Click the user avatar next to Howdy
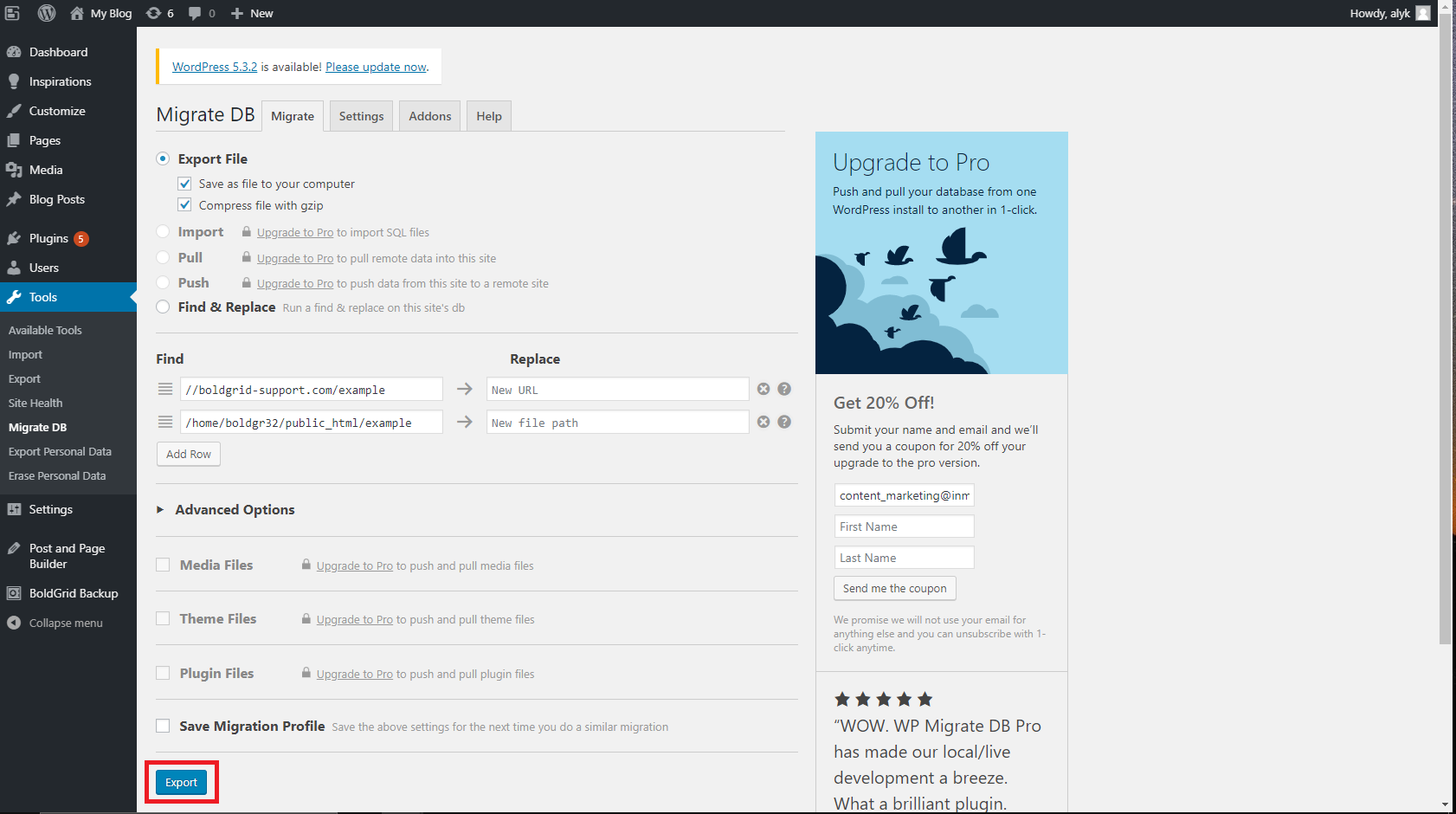1456x814 pixels. click(1423, 13)
